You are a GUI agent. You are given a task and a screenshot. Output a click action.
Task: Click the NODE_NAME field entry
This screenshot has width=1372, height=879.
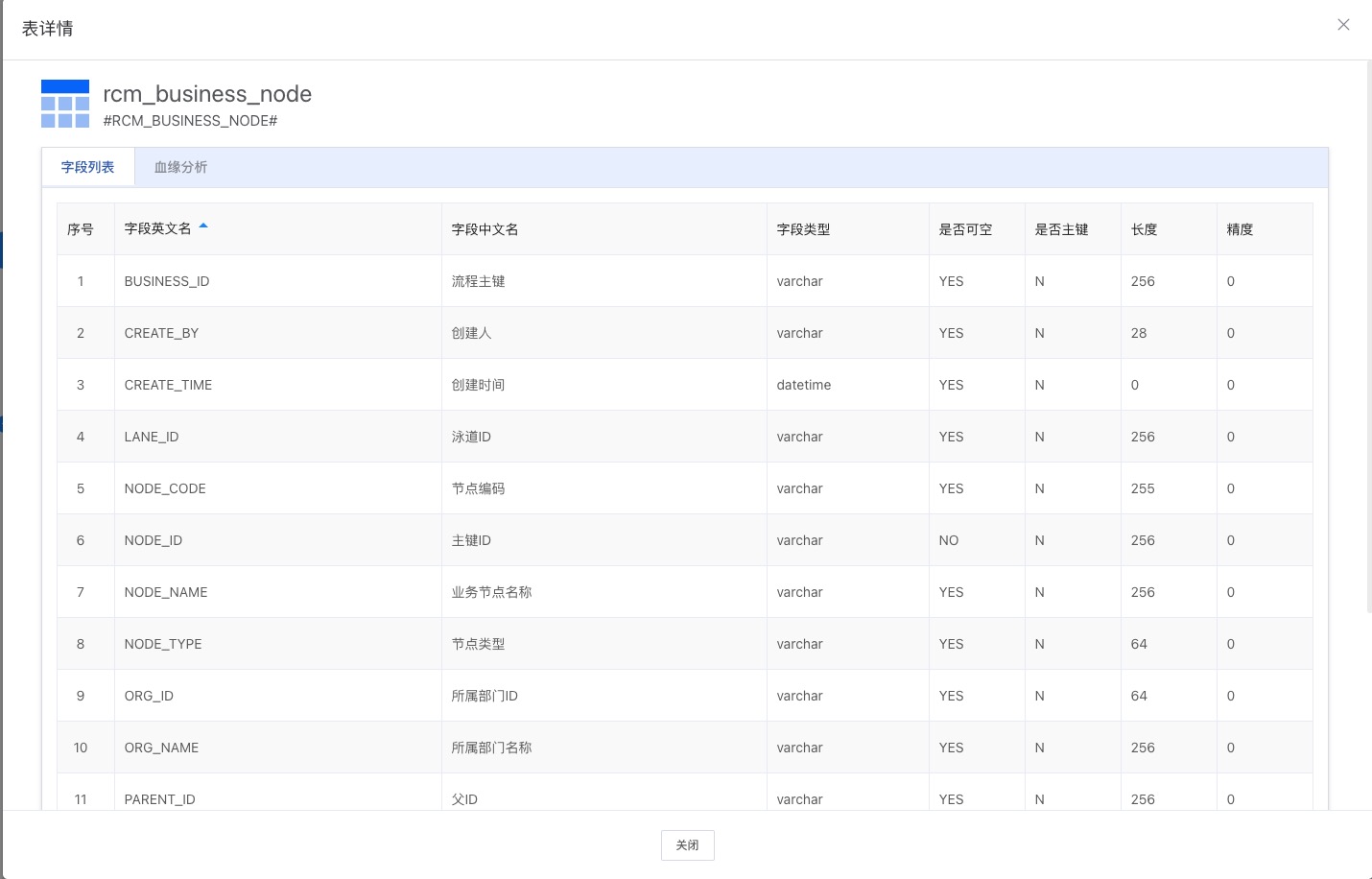[x=165, y=591]
